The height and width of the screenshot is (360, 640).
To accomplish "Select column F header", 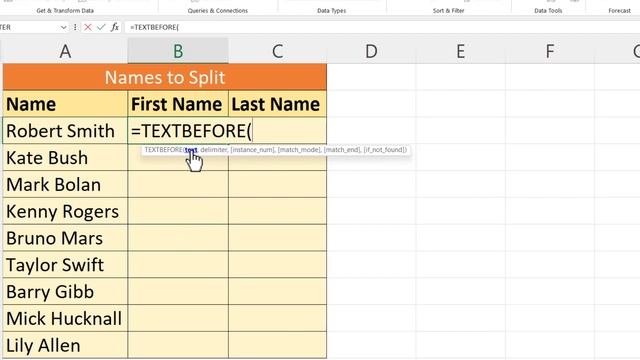I will [x=550, y=51].
